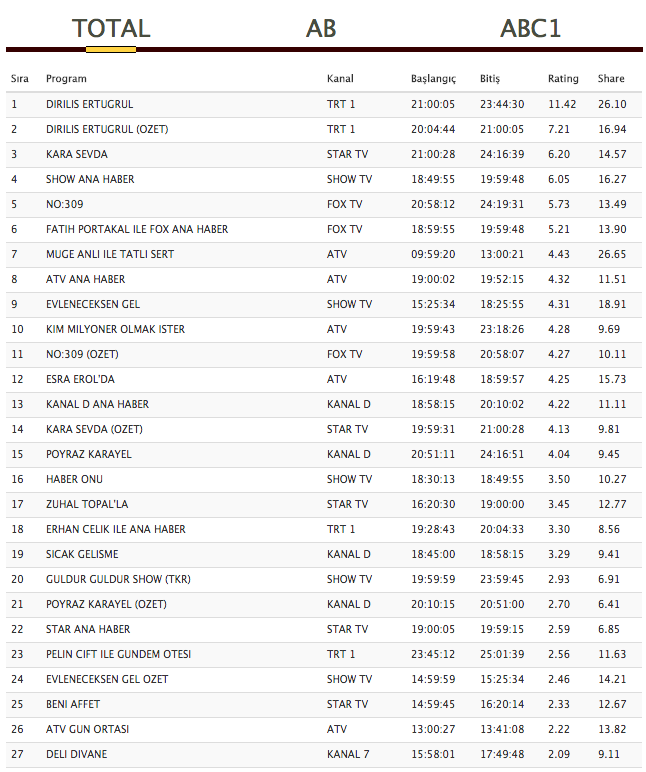Screen dimensions: 646x772
Task: Switch to the TOTAL tab
Action: click(111, 29)
